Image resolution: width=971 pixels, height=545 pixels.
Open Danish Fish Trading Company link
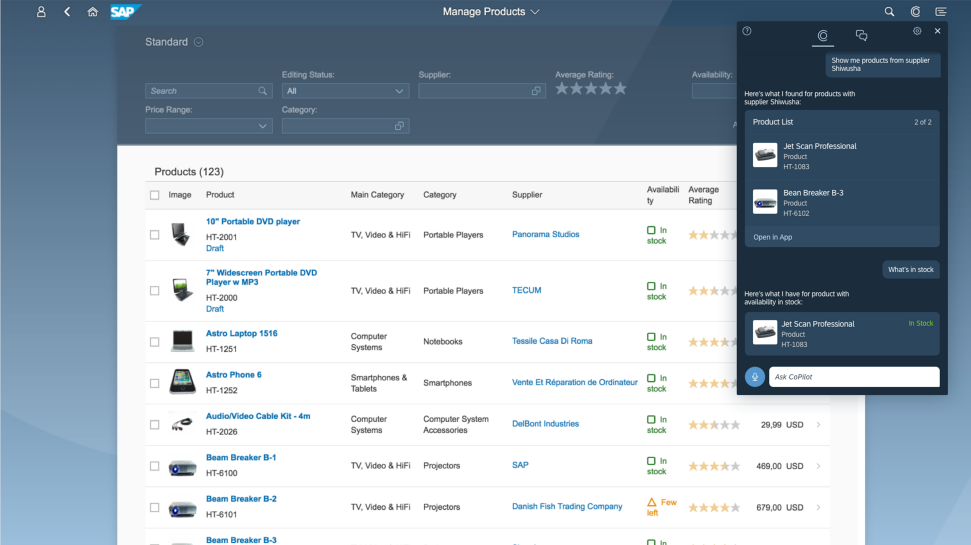click(567, 507)
